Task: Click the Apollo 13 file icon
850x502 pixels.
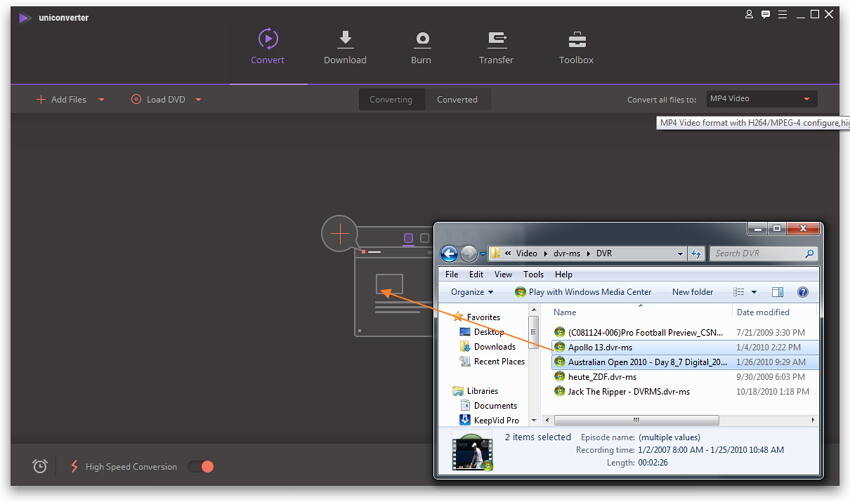Action: coord(560,347)
